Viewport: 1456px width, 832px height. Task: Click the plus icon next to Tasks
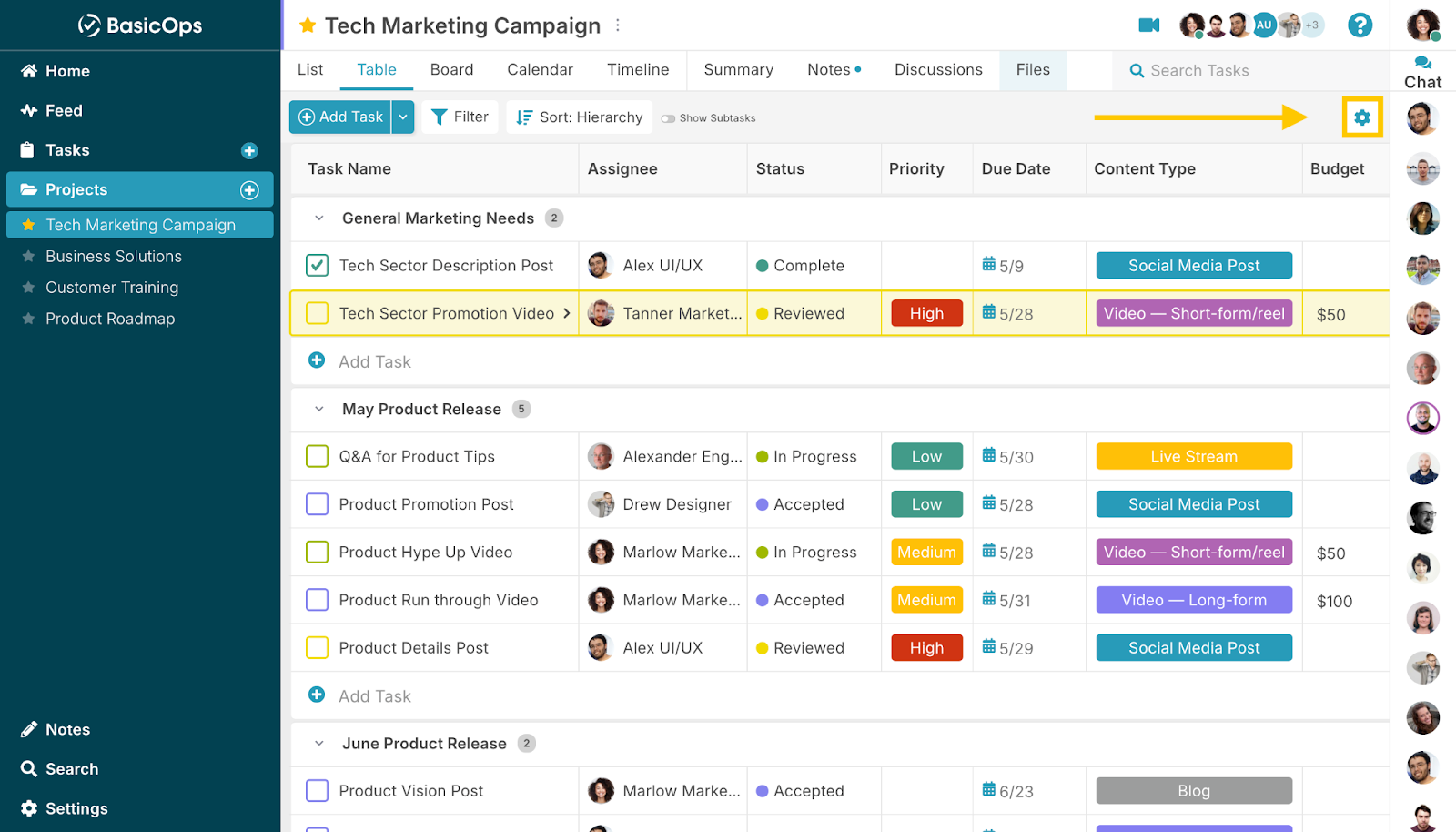[249, 151]
